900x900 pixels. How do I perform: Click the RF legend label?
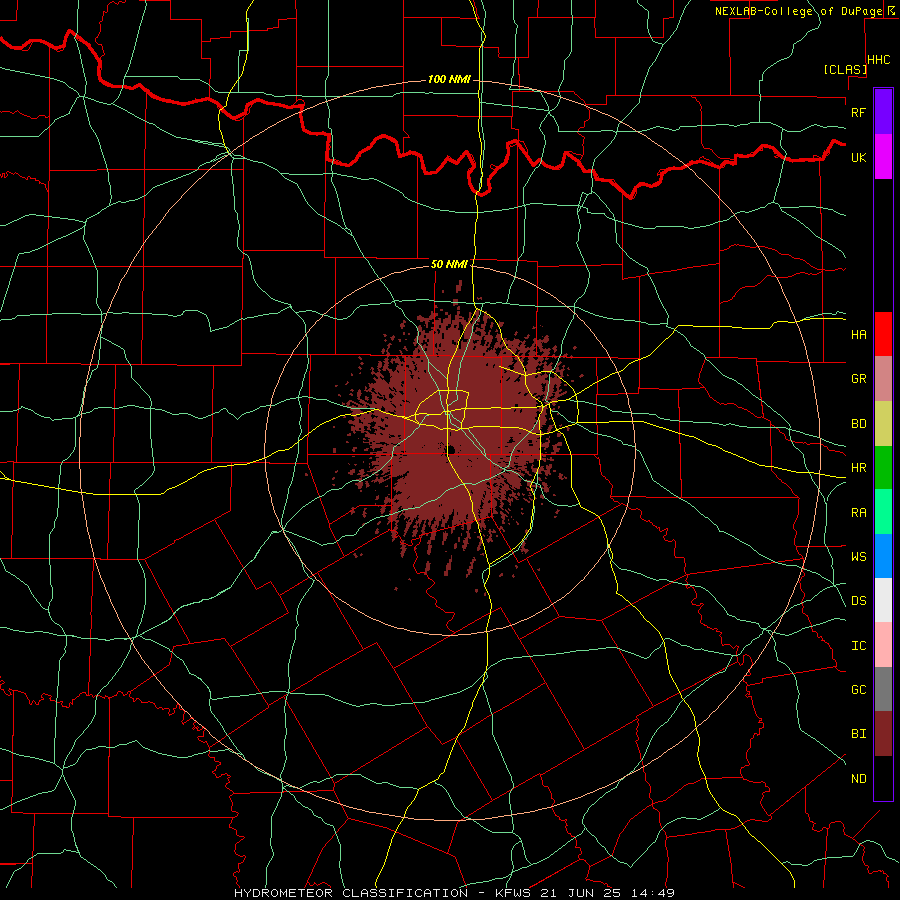click(x=858, y=112)
